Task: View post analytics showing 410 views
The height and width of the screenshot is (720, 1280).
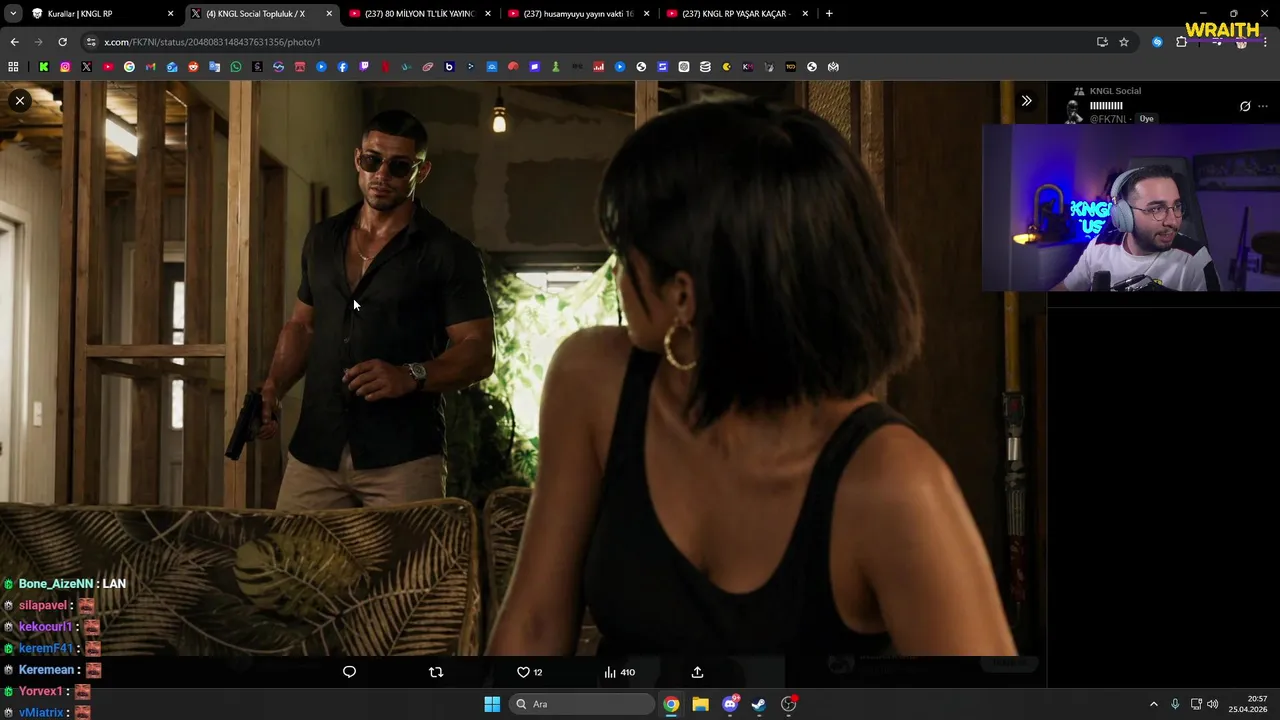Action: point(619,672)
